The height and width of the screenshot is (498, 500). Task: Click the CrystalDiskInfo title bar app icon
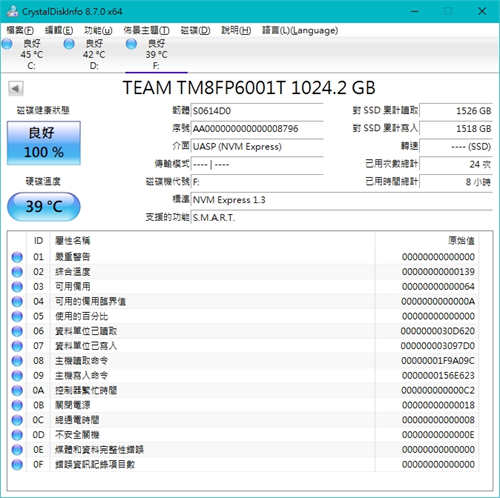[13, 11]
